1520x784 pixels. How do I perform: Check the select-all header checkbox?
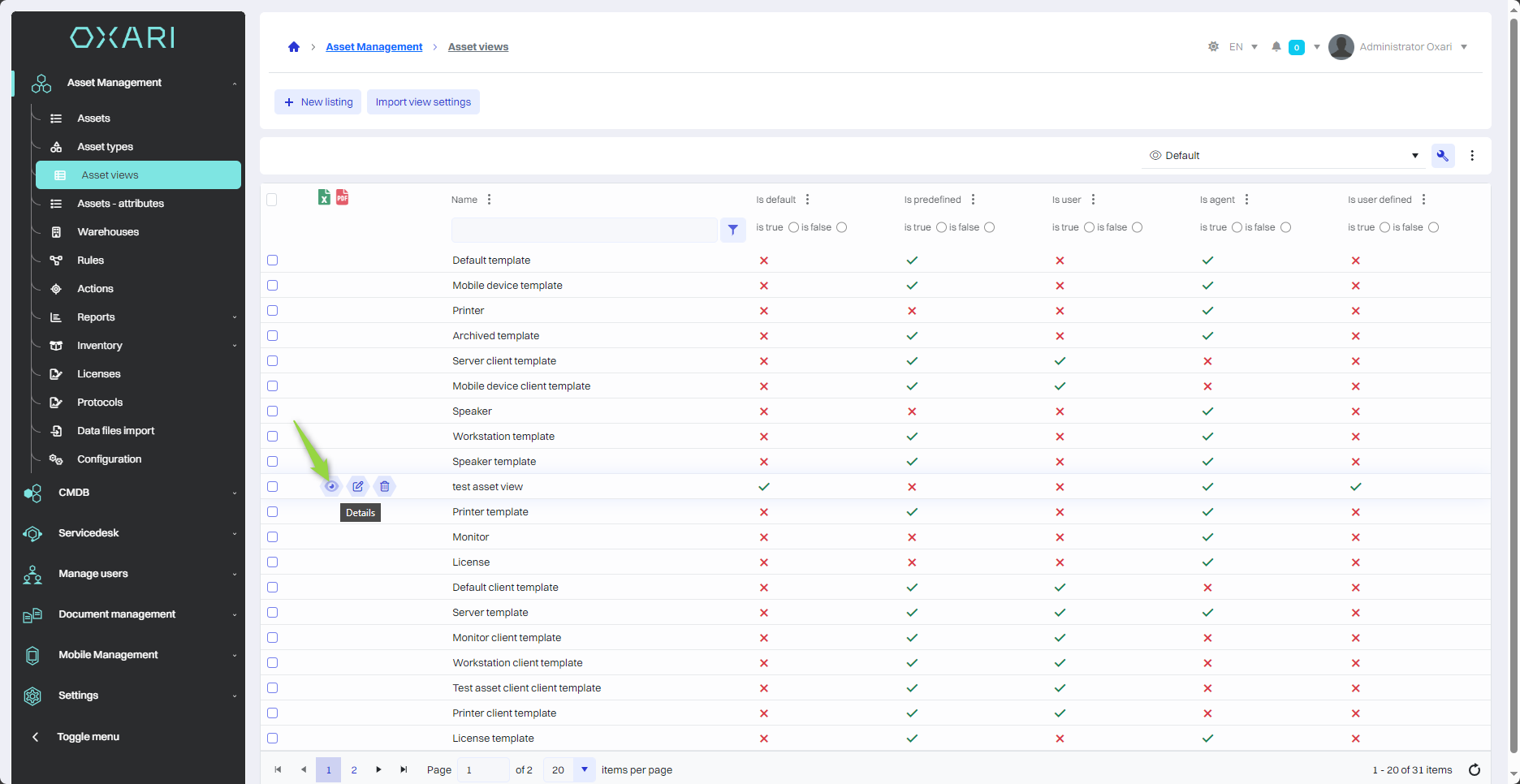click(x=272, y=200)
